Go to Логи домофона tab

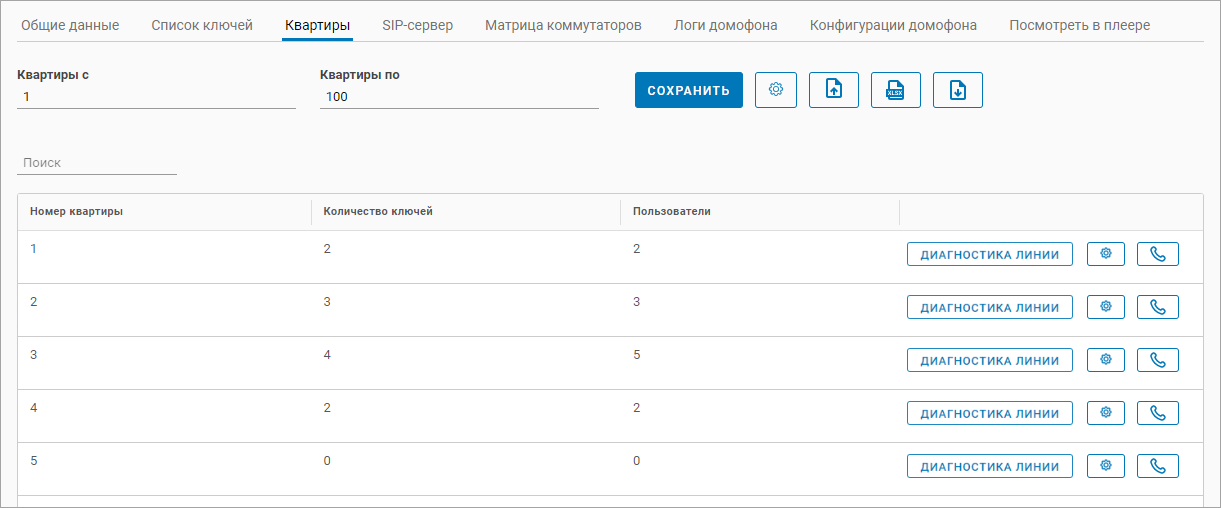726,25
